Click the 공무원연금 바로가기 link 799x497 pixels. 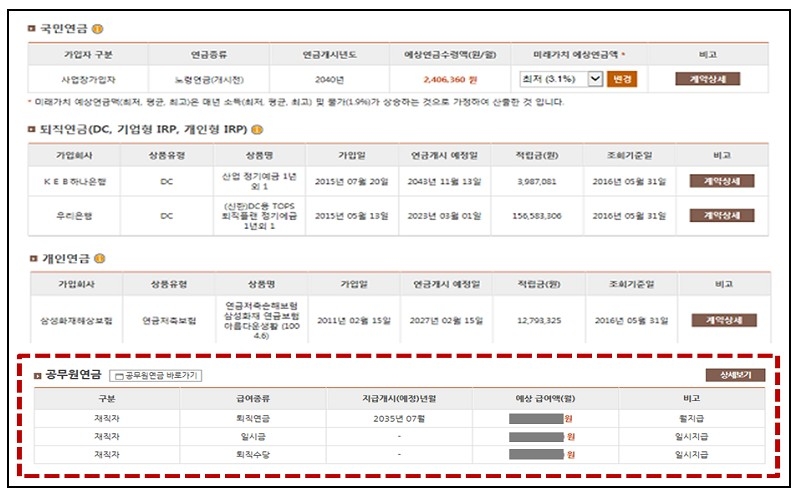tap(156, 376)
